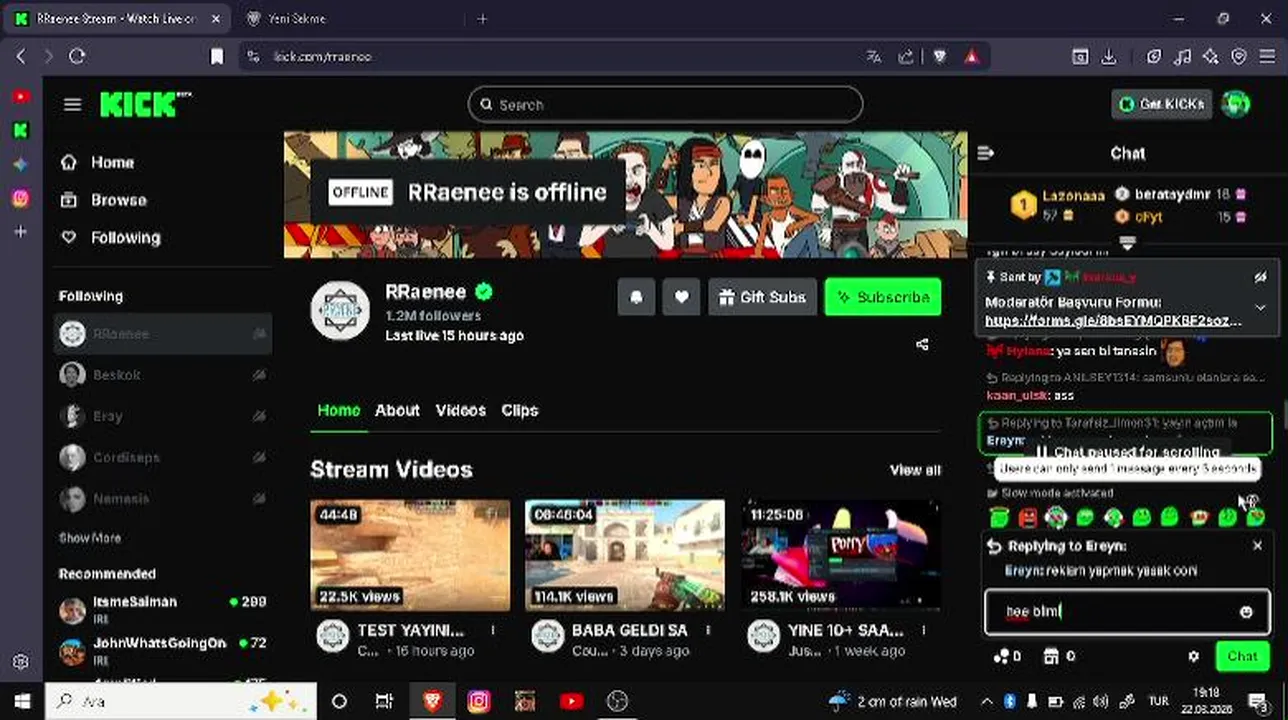Open browser downloads icon
The height and width of the screenshot is (720, 1288).
click(1109, 57)
